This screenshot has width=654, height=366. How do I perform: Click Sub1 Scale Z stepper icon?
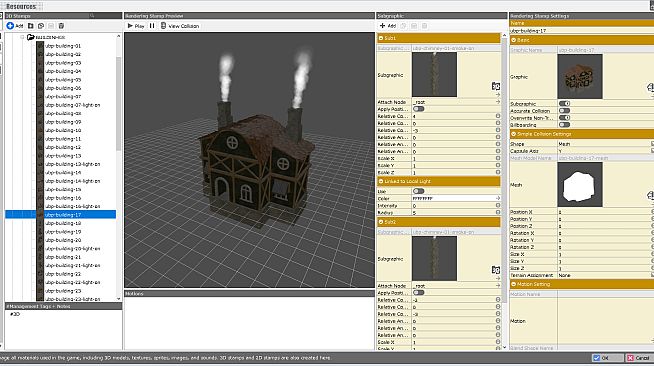pyautogui.click(x=498, y=173)
